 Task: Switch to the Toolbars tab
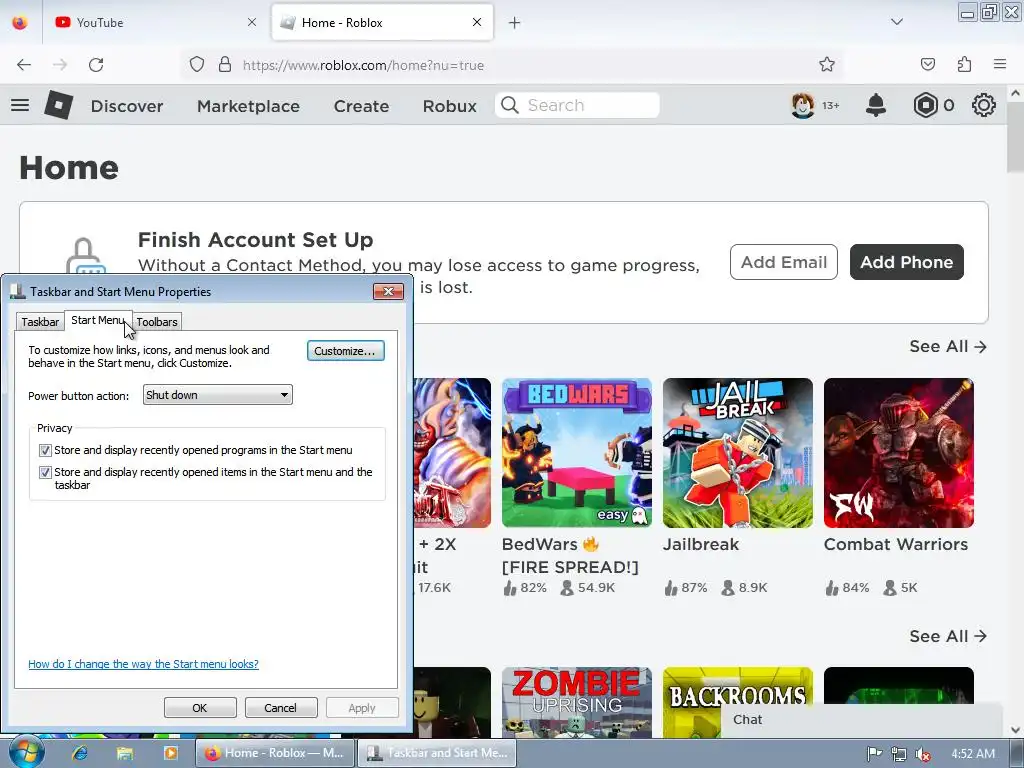pyautogui.click(x=157, y=322)
